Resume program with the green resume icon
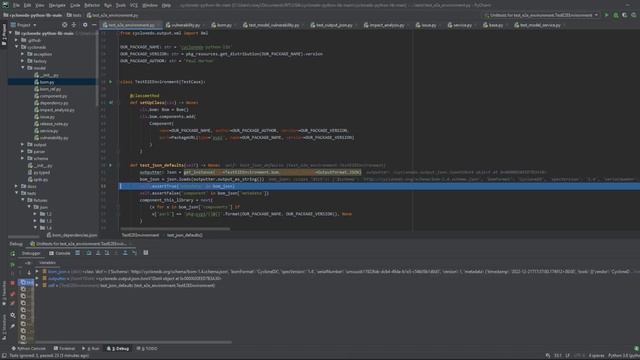 pos(13,264)
